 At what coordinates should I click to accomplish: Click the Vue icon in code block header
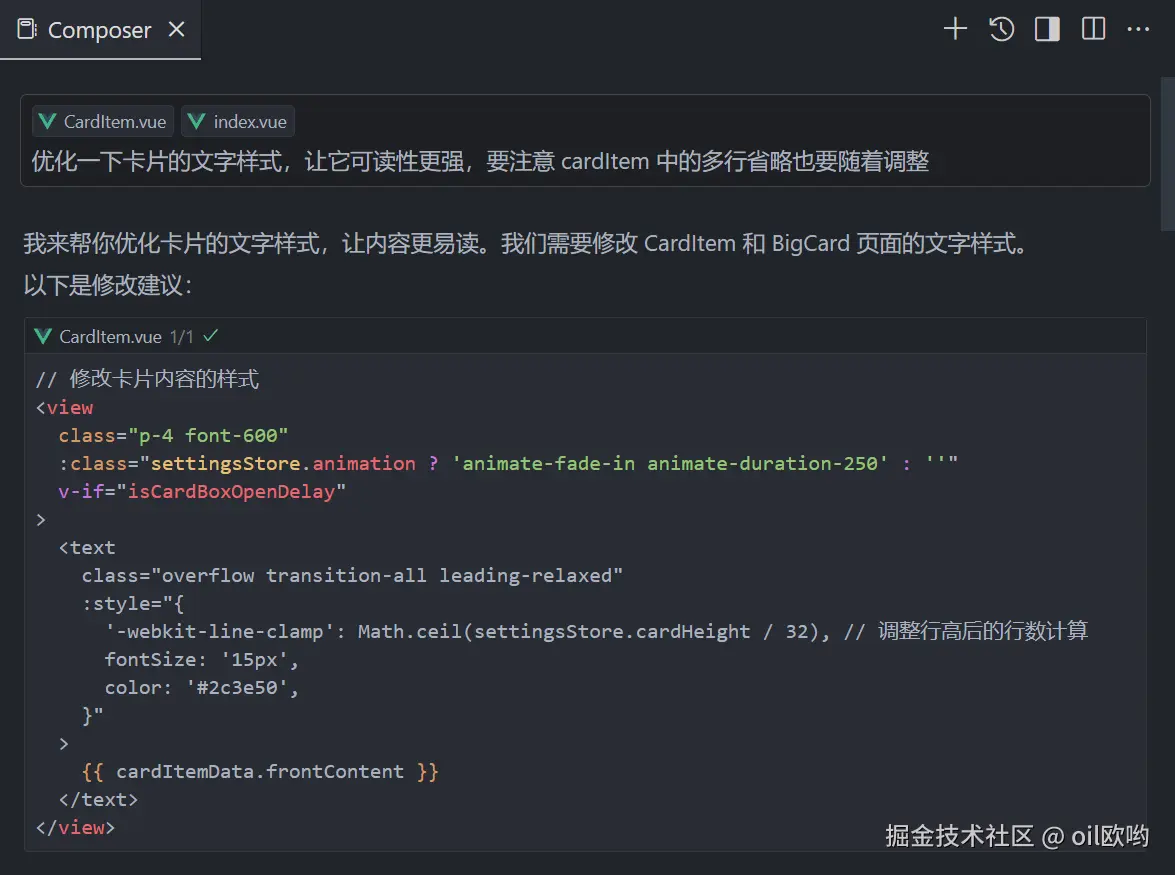click(43, 337)
